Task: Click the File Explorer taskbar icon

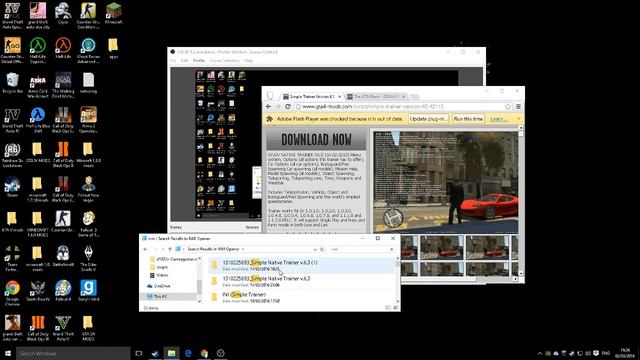Action: click(171, 353)
